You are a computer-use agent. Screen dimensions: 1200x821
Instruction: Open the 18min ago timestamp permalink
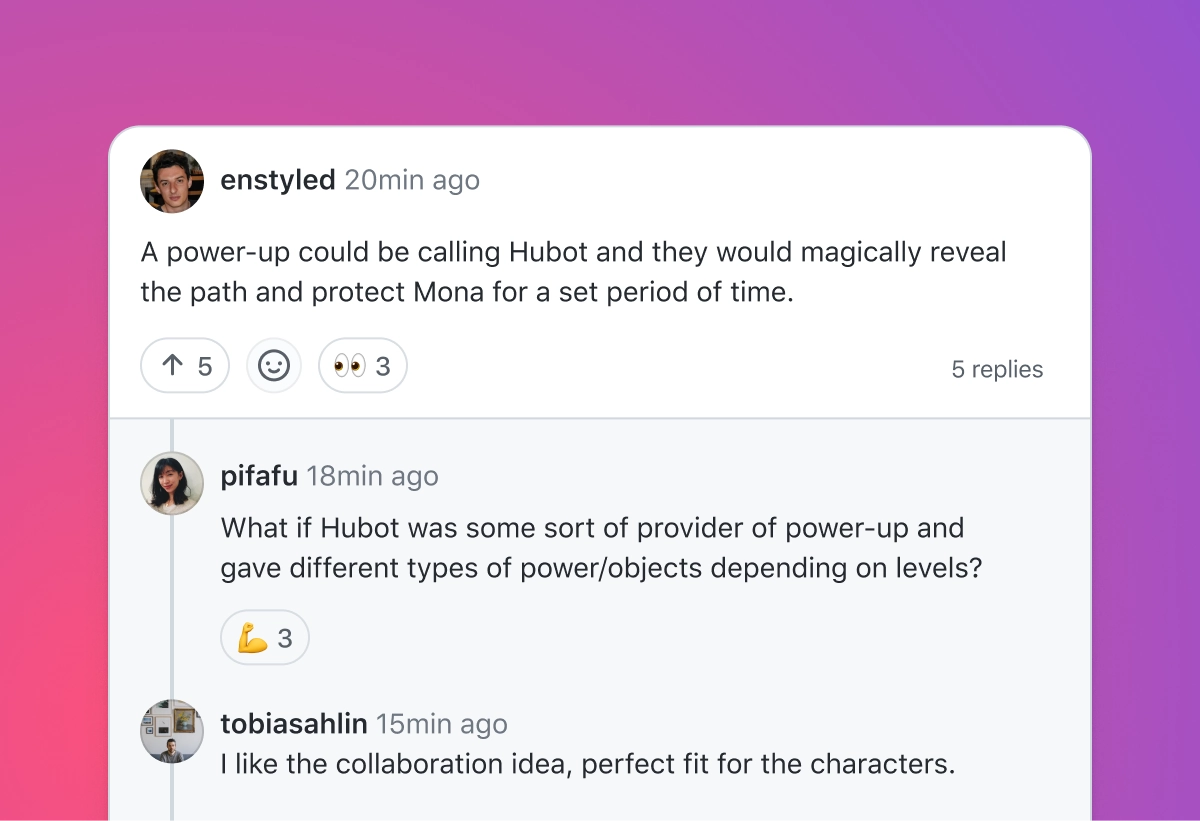coord(372,476)
